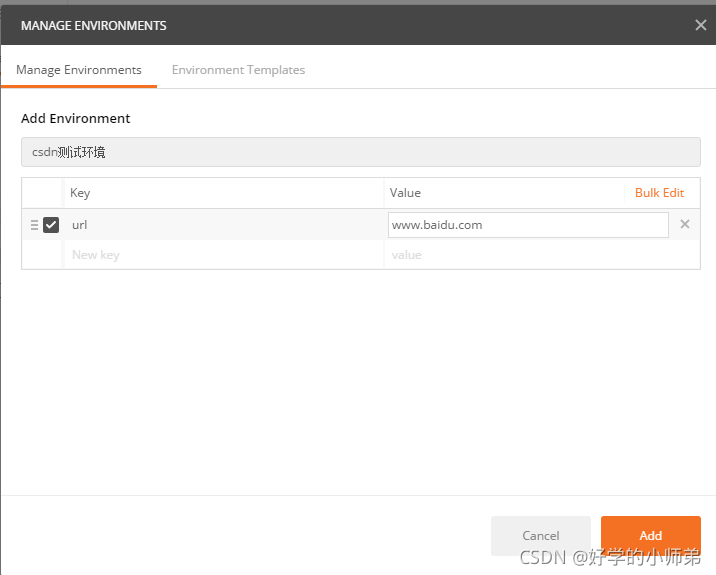Screen dimensions: 716x575
Task: Open the Environment Templates tab
Action: pos(238,70)
